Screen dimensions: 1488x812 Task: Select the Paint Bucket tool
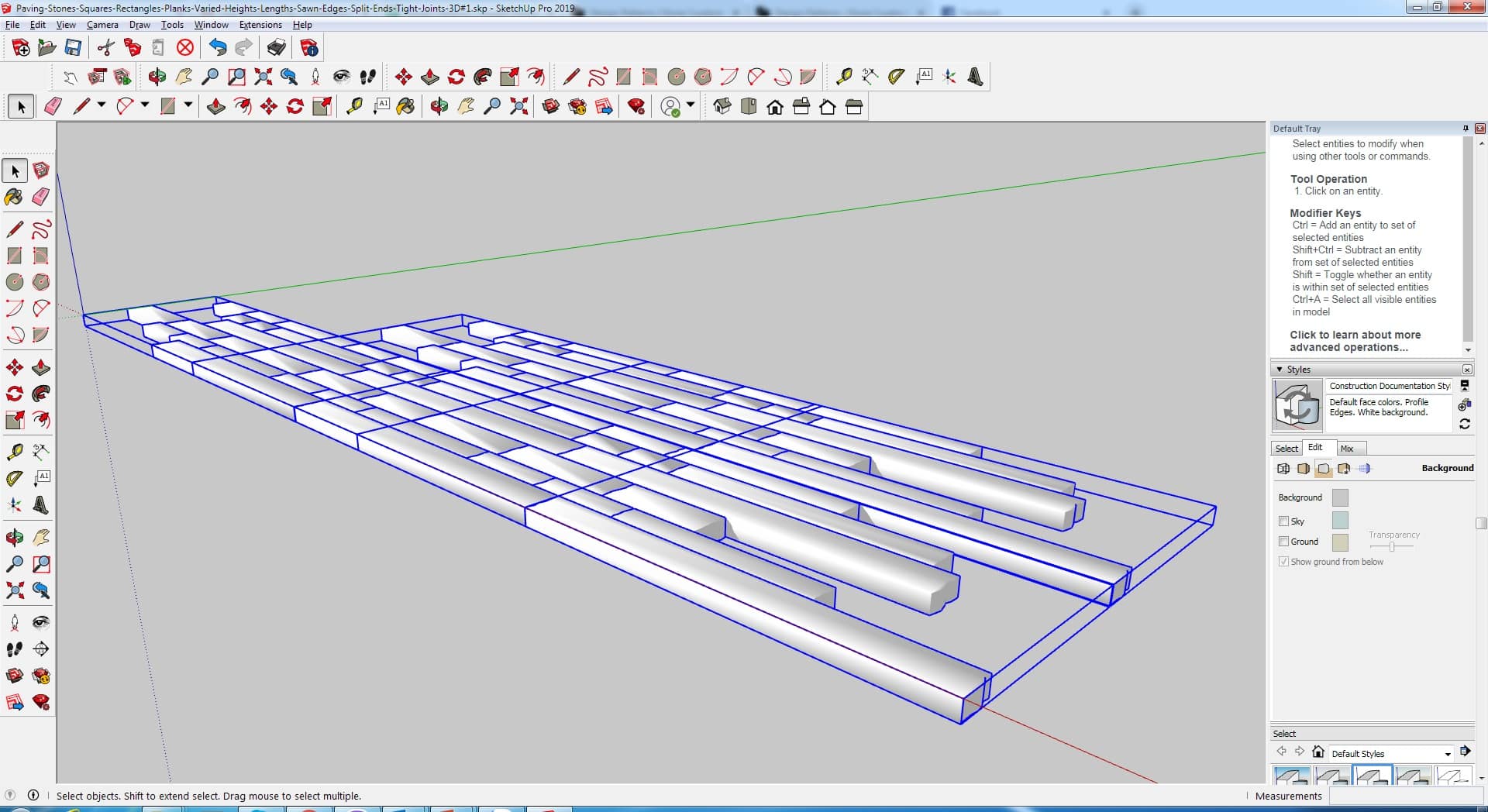click(x=14, y=197)
